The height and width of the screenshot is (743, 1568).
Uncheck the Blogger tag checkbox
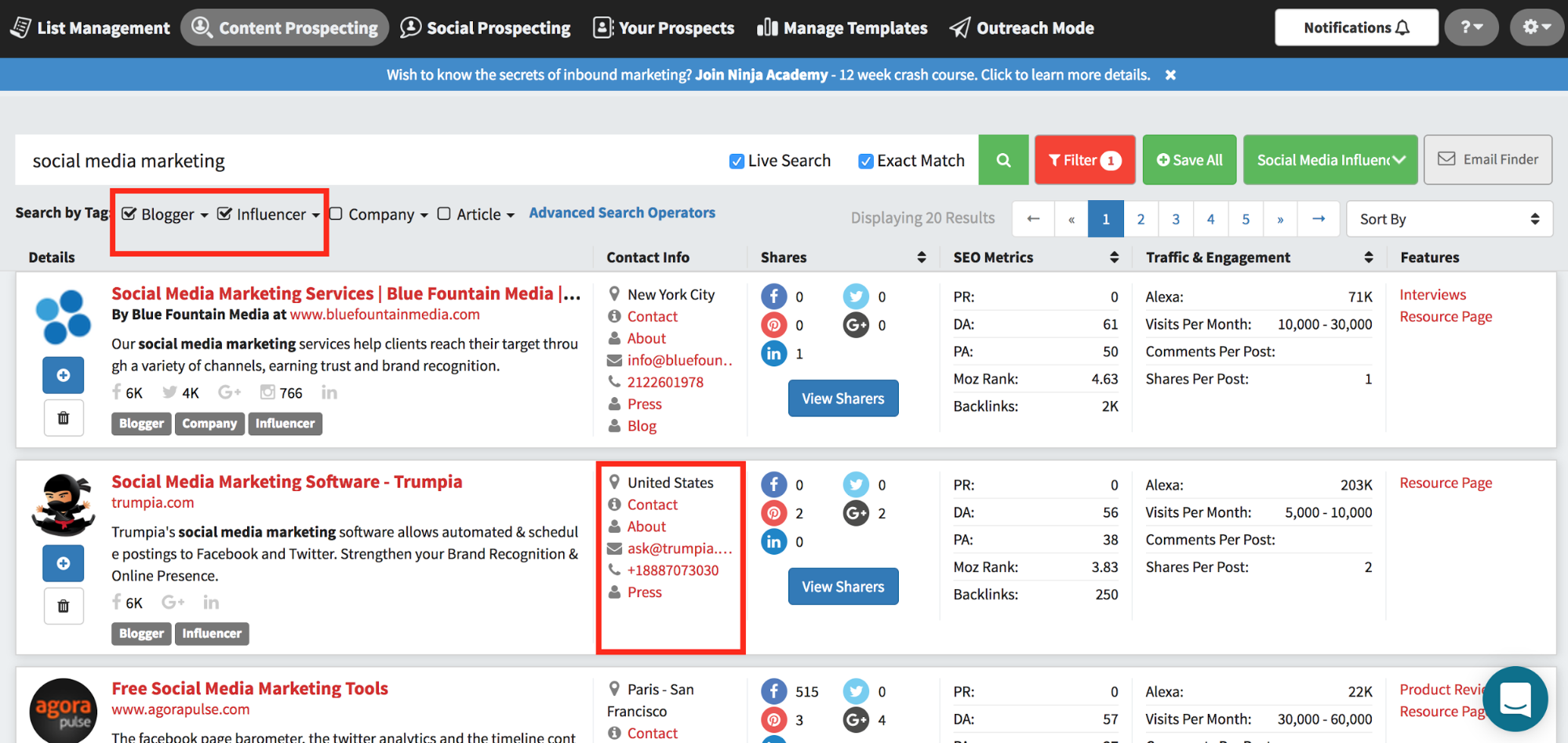click(129, 214)
